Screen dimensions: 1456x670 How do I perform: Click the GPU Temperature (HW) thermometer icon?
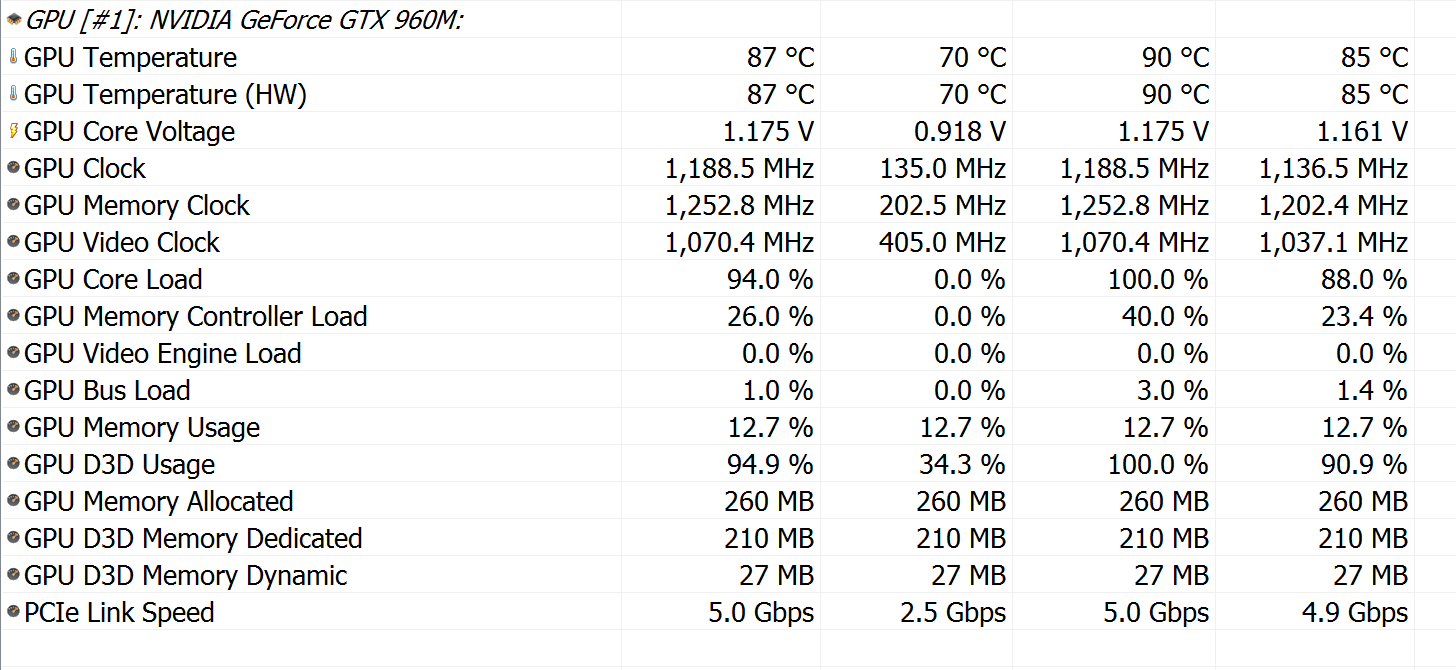click(x=13, y=95)
